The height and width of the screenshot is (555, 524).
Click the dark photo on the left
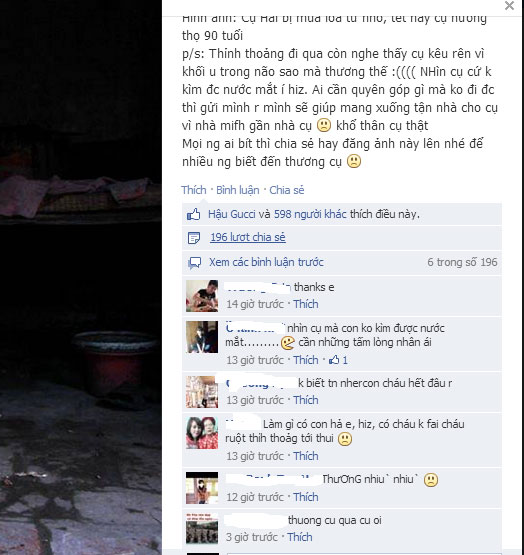click(x=81, y=278)
